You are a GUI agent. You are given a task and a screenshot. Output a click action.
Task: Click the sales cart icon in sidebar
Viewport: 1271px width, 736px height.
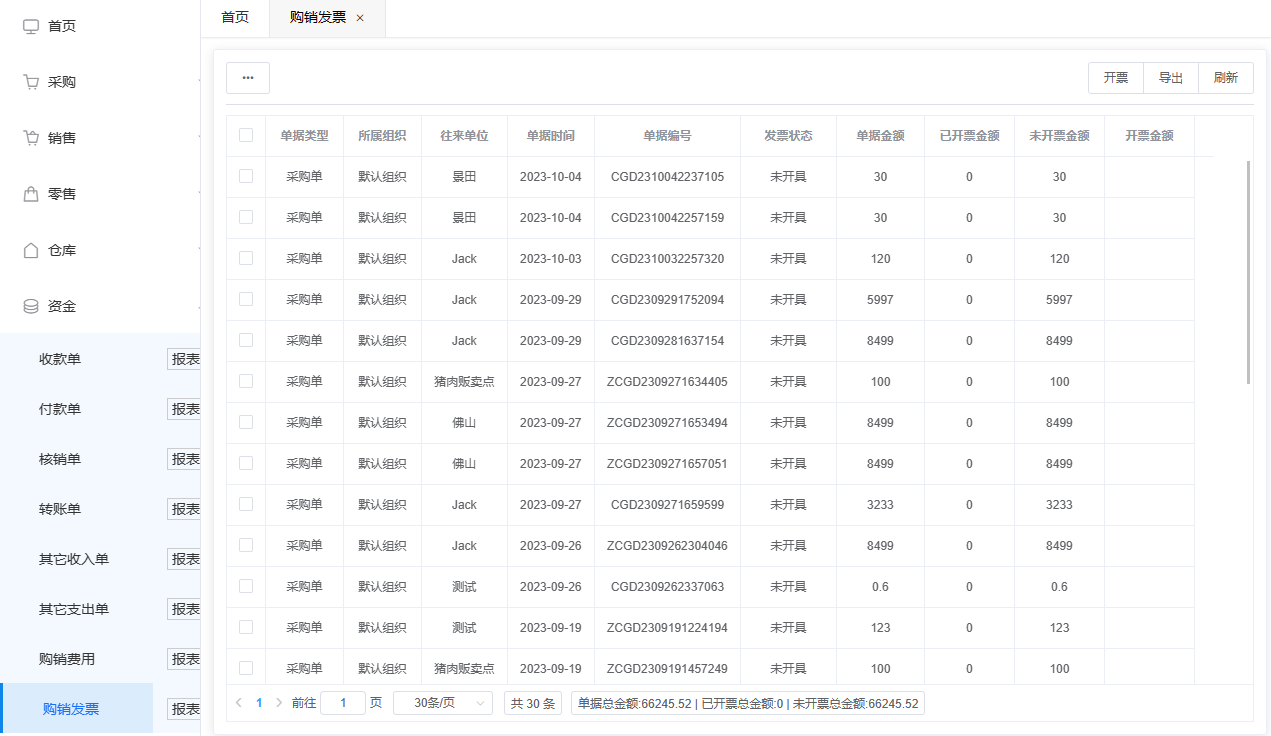[31, 138]
